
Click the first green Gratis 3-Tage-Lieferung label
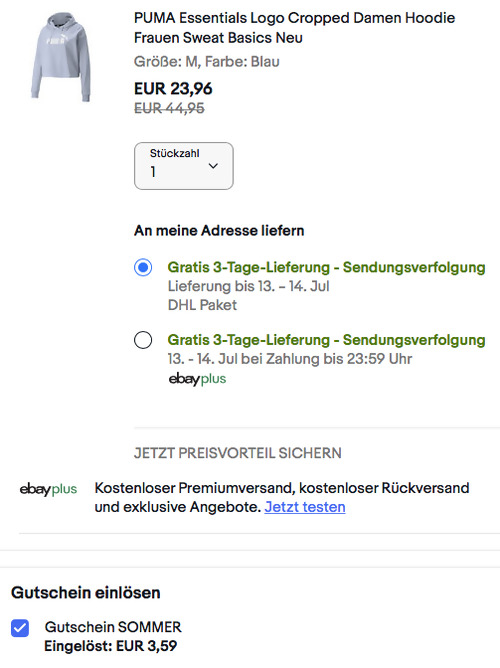point(326,267)
